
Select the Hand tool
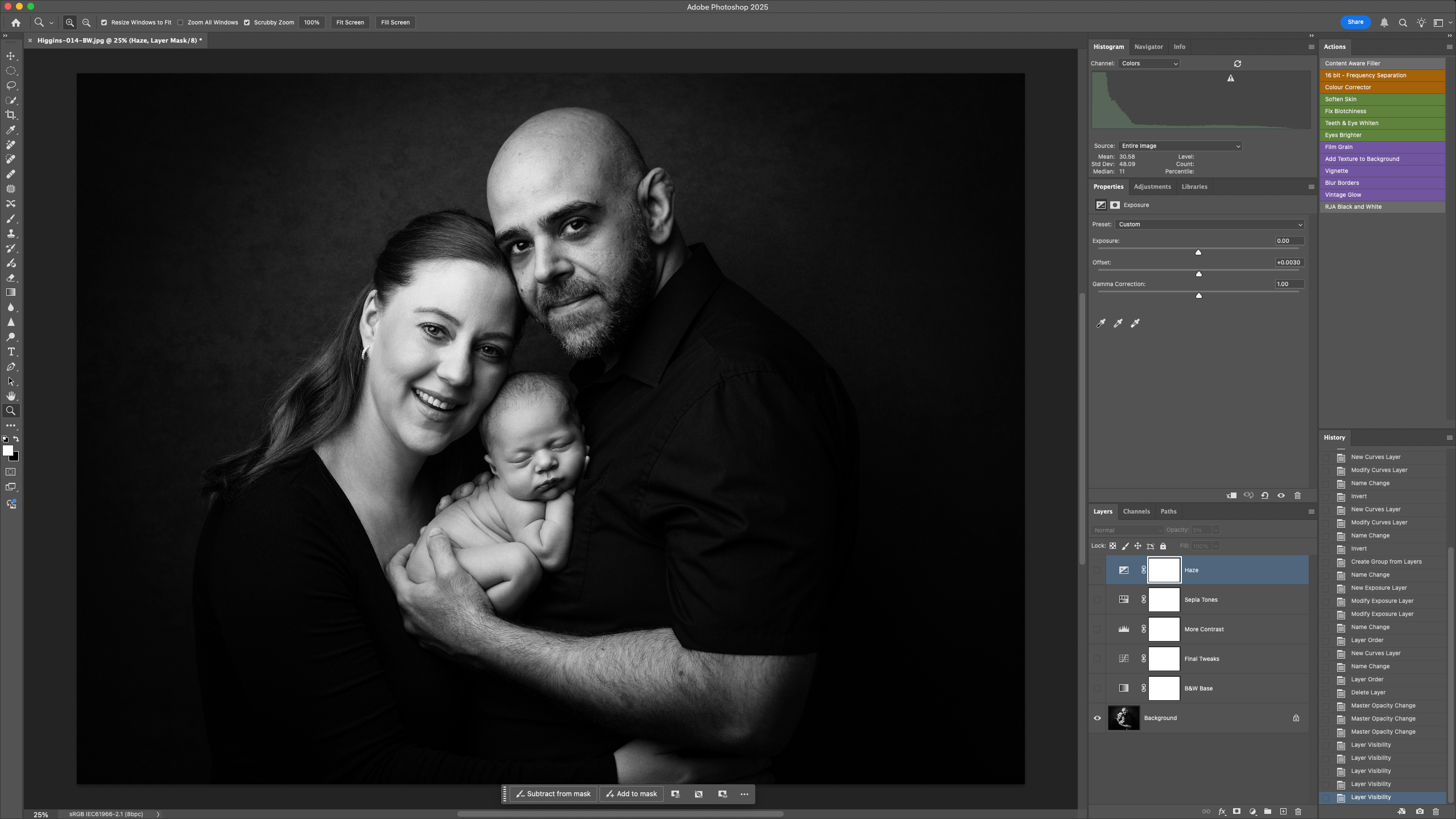tap(11, 396)
